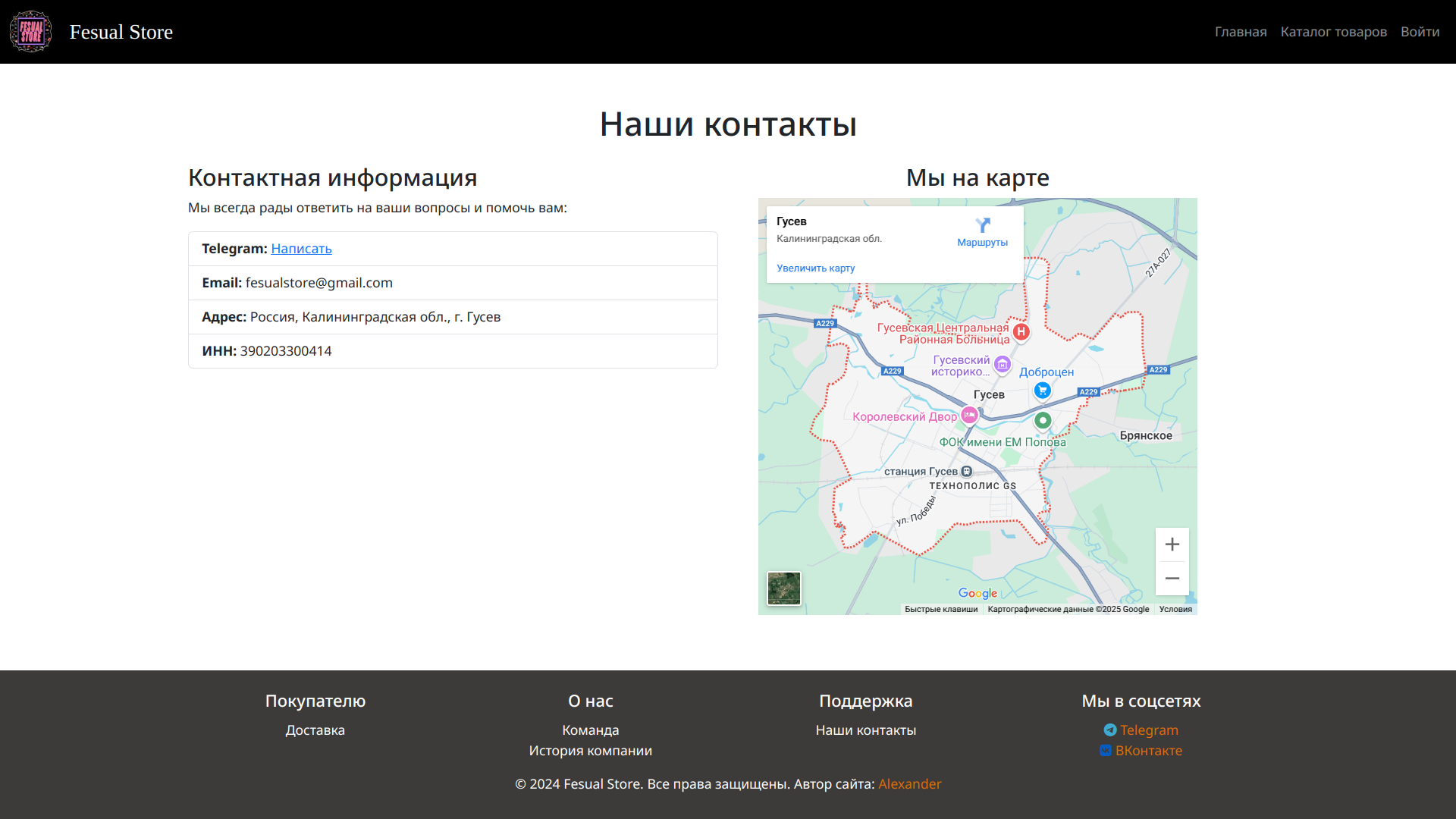Zoom in the map with plus button
The image size is (1456, 819).
1172,544
